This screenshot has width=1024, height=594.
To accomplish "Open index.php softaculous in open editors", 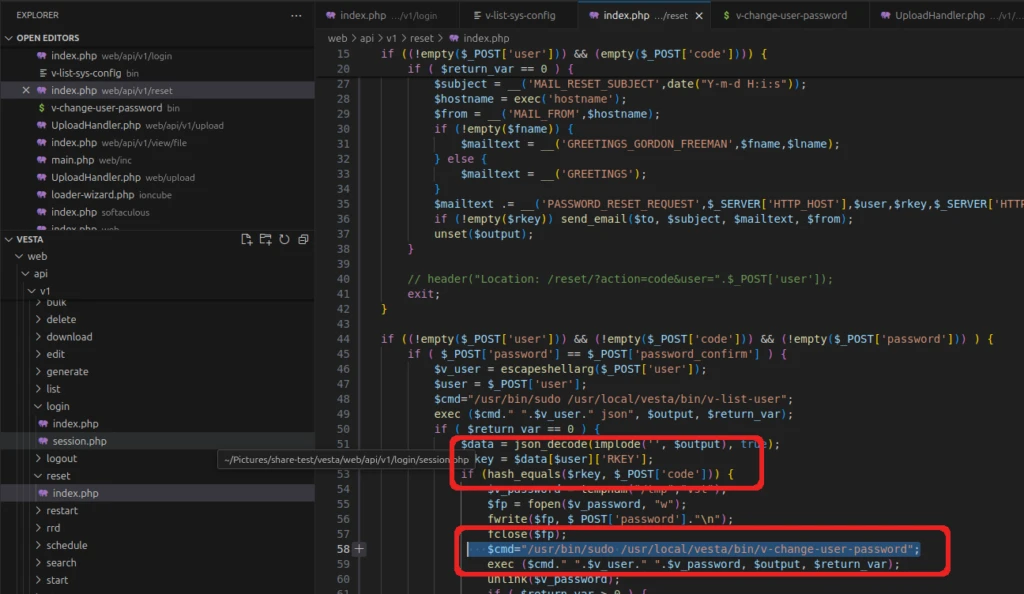I will tap(157, 212).
